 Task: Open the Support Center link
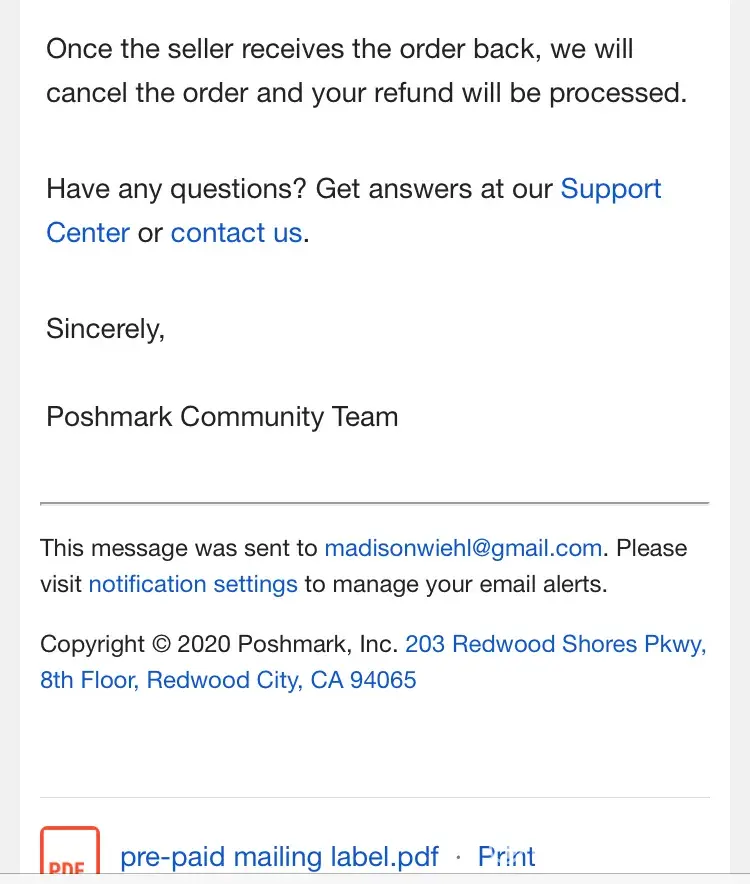pyautogui.click(x=611, y=189)
